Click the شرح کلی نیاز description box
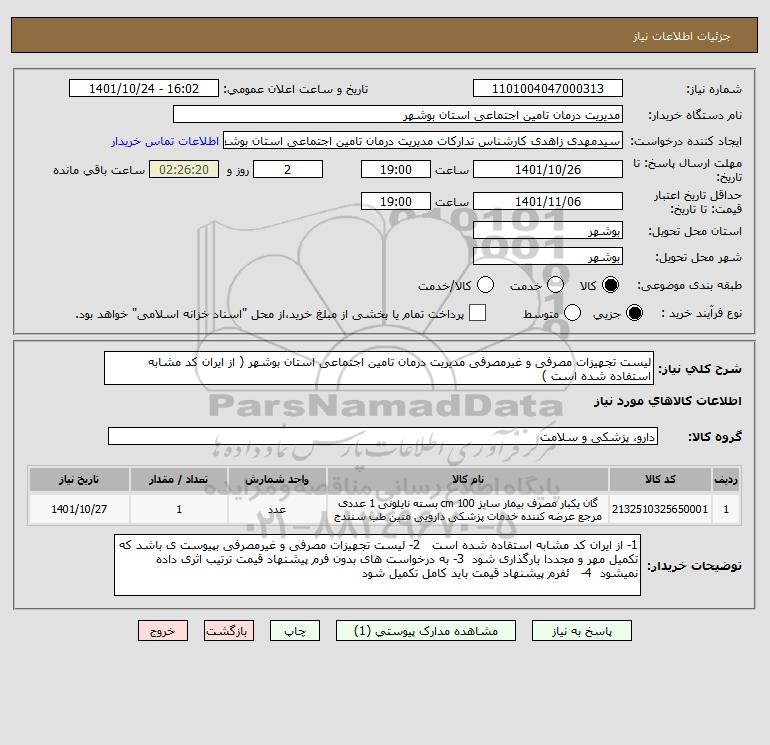The image size is (770, 745). (379, 368)
